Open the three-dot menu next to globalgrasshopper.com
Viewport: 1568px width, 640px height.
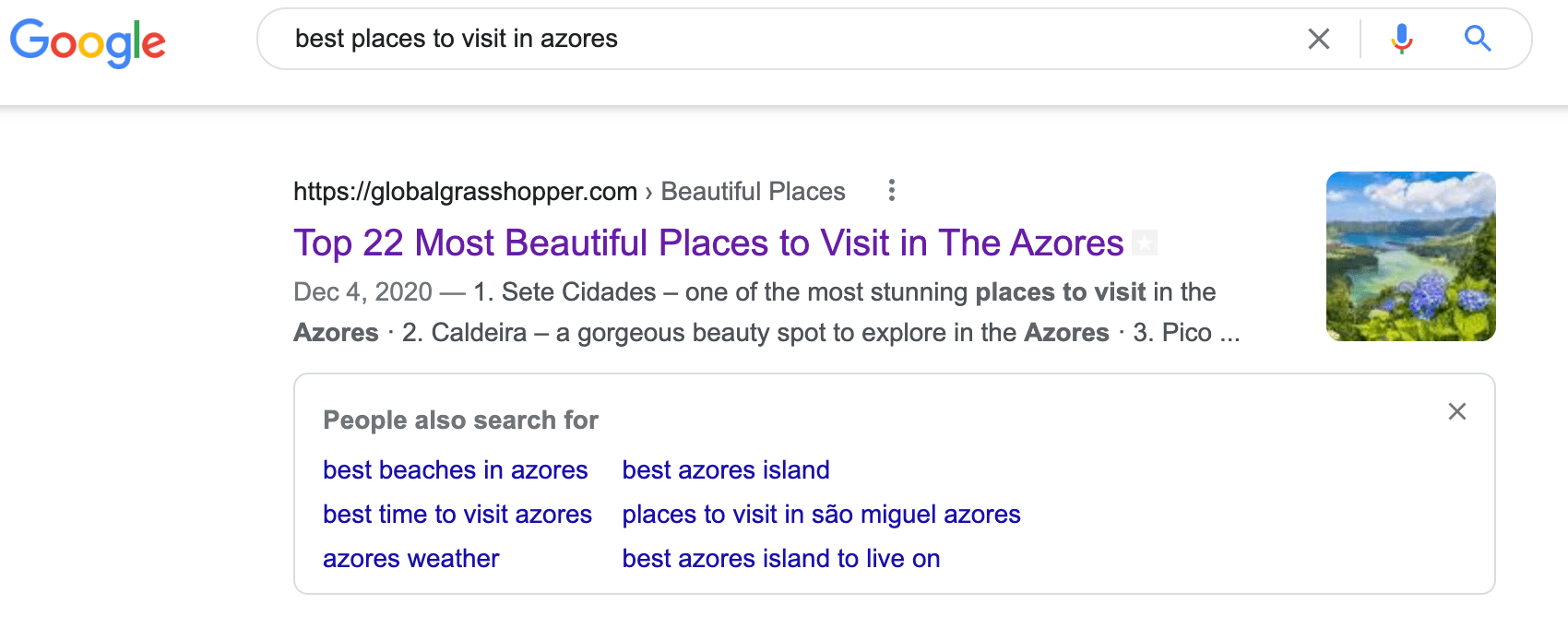point(891,191)
